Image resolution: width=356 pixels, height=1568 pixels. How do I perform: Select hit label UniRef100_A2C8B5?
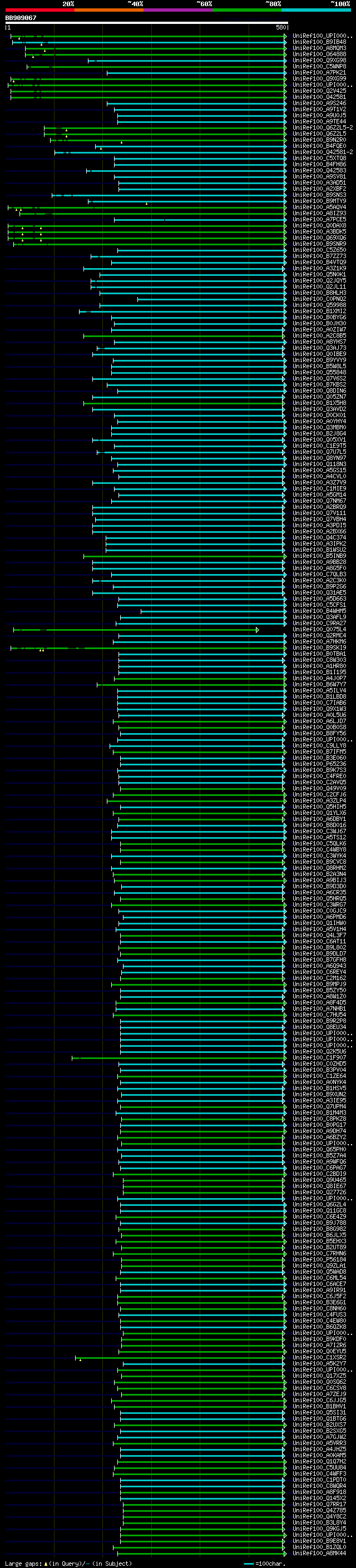[319, 336]
